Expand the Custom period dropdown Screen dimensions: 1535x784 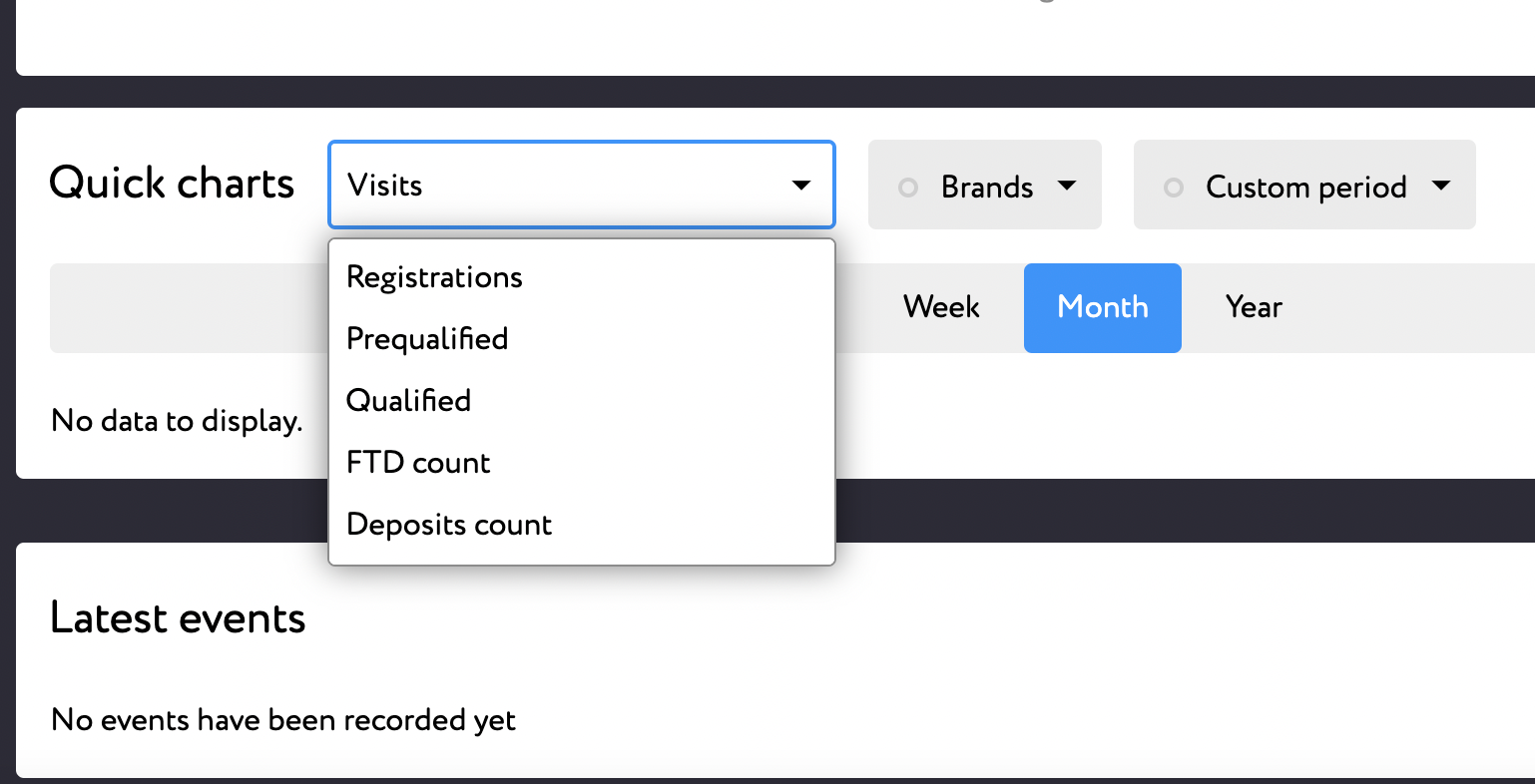tap(1304, 186)
